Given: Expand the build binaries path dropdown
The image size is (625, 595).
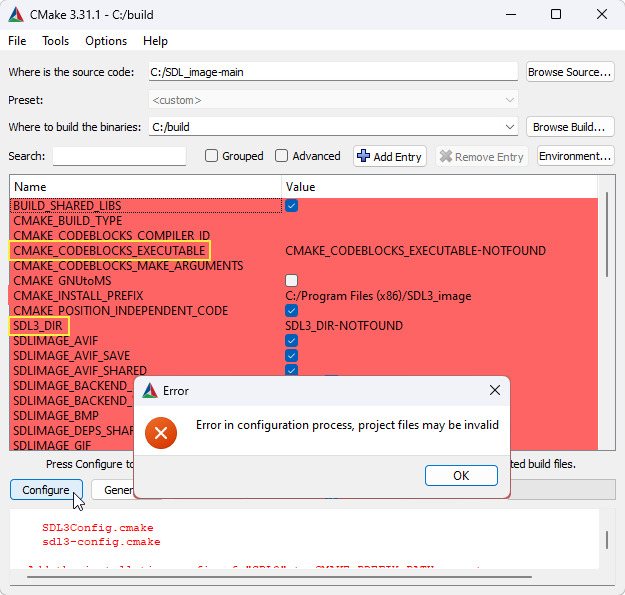Looking at the screenshot, I should (509, 127).
